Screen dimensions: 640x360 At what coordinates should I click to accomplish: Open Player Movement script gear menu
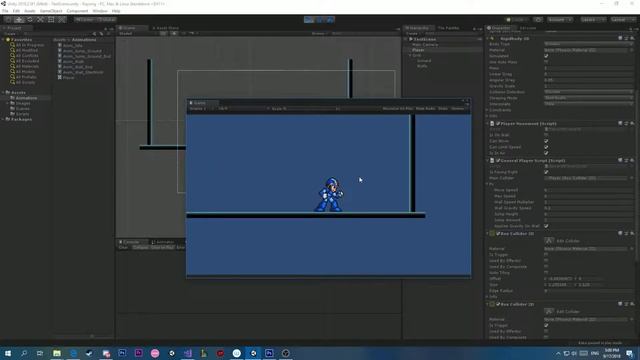point(632,123)
